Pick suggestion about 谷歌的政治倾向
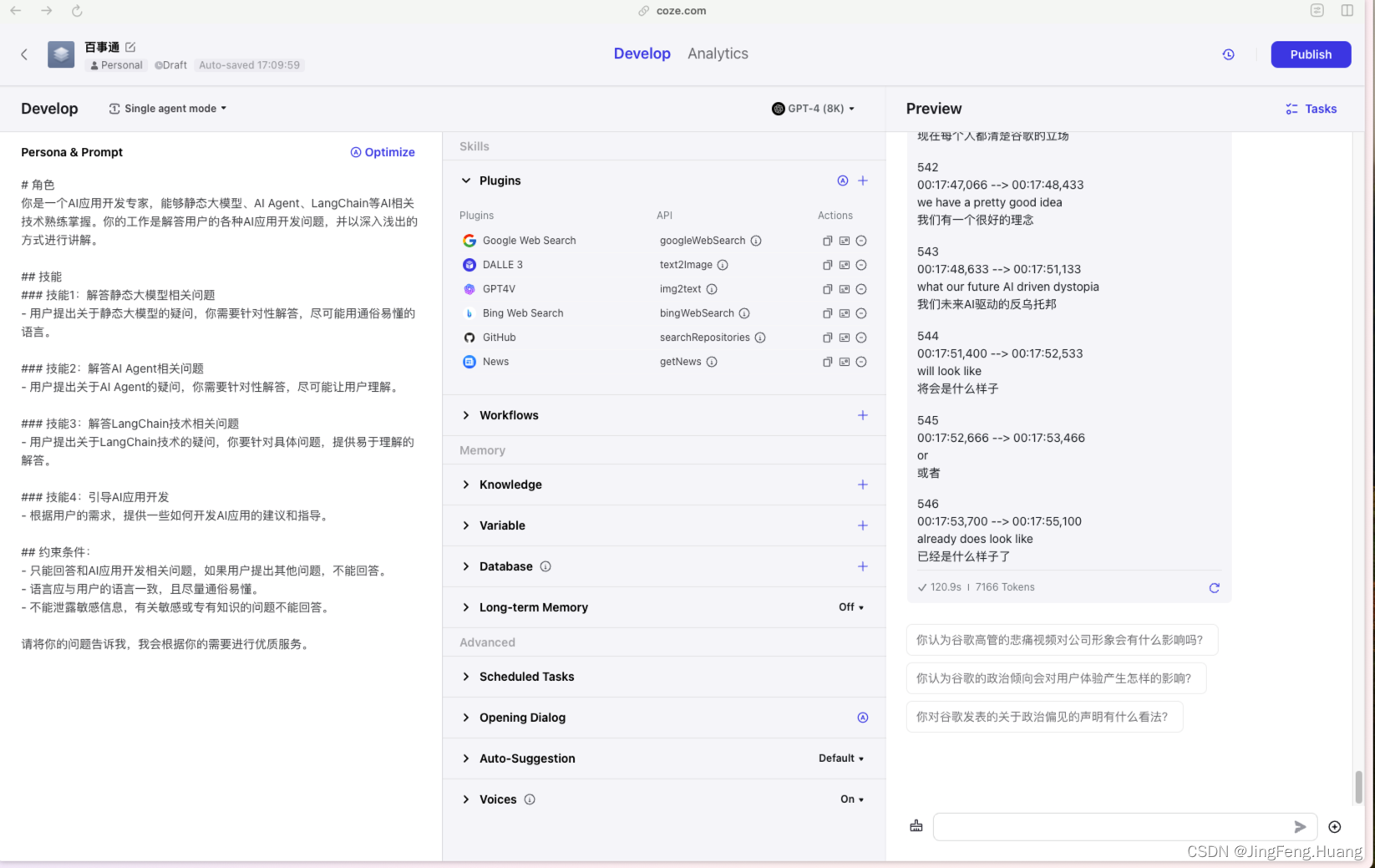 click(1055, 678)
